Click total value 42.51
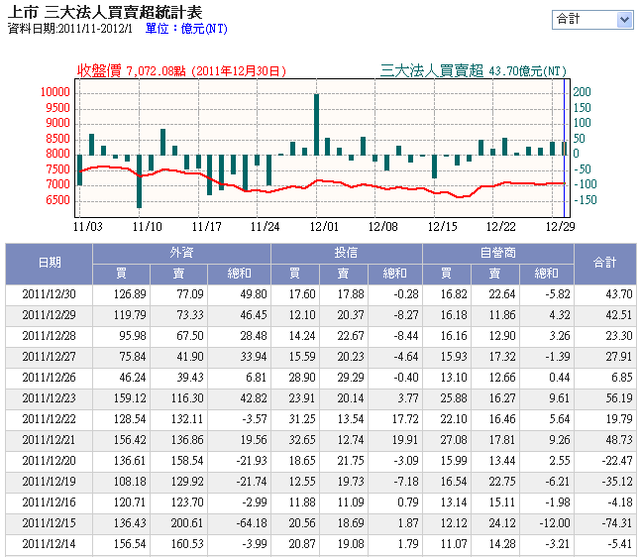Screen dimensions: 640x557 [x=619, y=315]
